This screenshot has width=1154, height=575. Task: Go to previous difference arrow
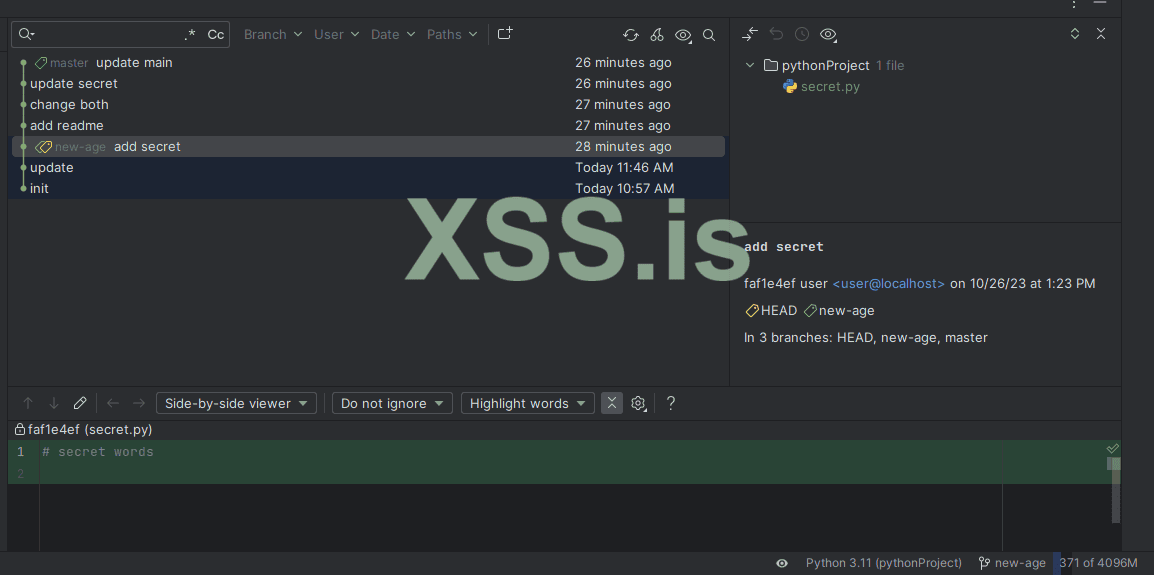(28, 403)
